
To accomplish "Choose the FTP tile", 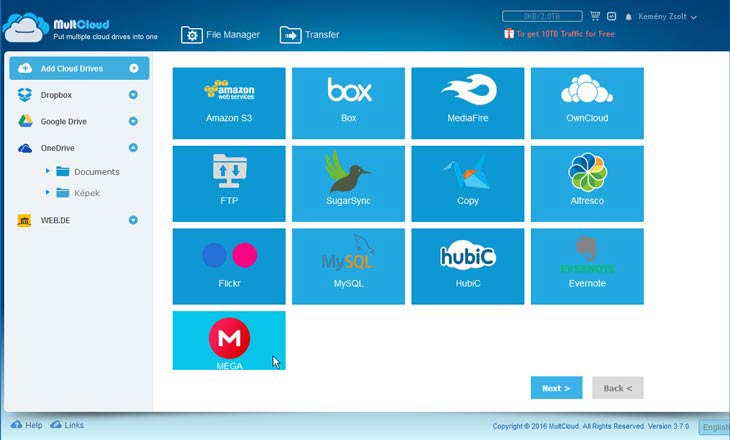I will (229, 183).
